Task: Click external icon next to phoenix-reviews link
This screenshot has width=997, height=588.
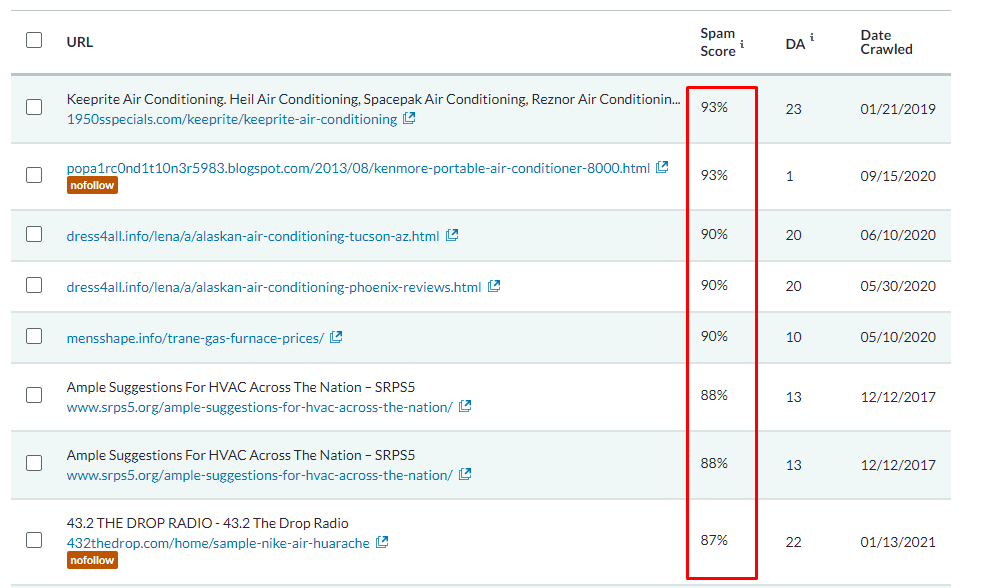Action: click(x=494, y=287)
